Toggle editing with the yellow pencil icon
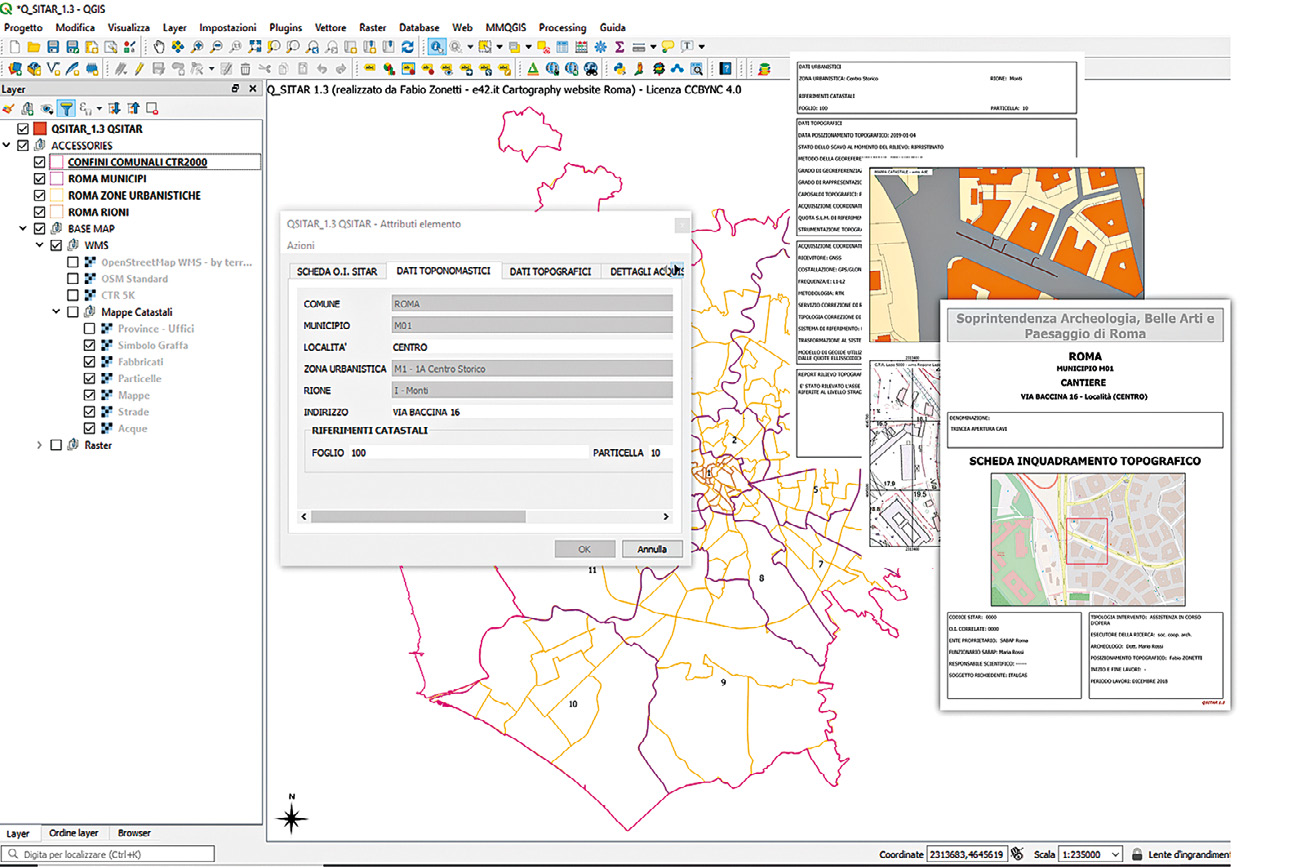Viewport: 1301px width, 867px height. point(139,69)
